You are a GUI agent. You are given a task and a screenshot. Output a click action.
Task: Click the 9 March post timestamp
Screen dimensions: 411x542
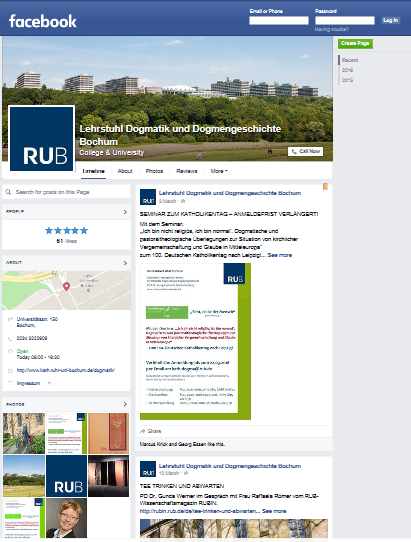click(x=167, y=201)
